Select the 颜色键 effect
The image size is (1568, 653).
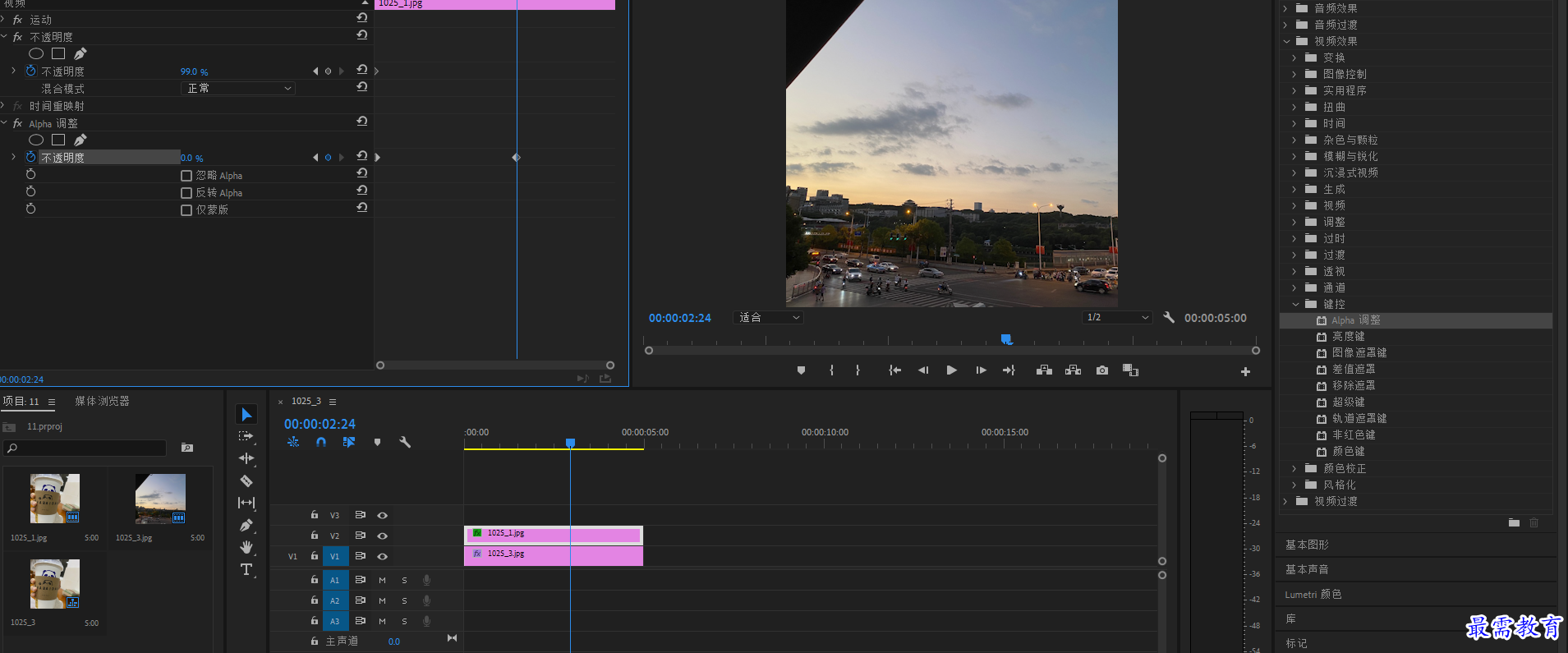tap(1348, 451)
